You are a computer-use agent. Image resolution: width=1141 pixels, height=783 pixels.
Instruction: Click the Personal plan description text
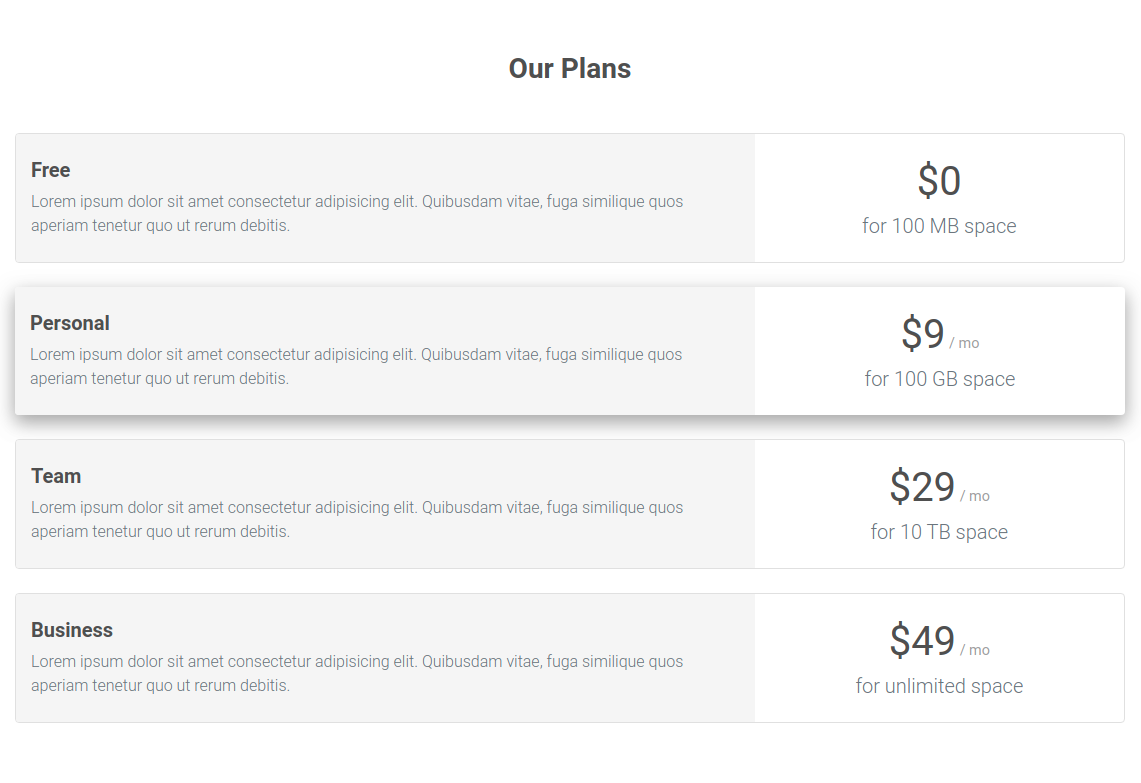coord(356,366)
